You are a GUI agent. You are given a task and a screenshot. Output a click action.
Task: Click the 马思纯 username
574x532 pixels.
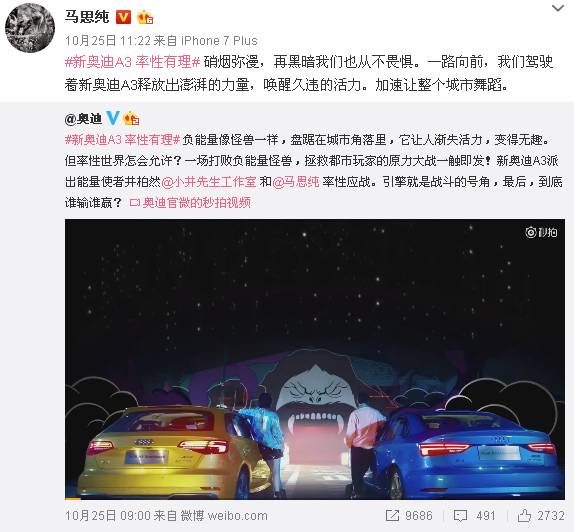pos(87,17)
